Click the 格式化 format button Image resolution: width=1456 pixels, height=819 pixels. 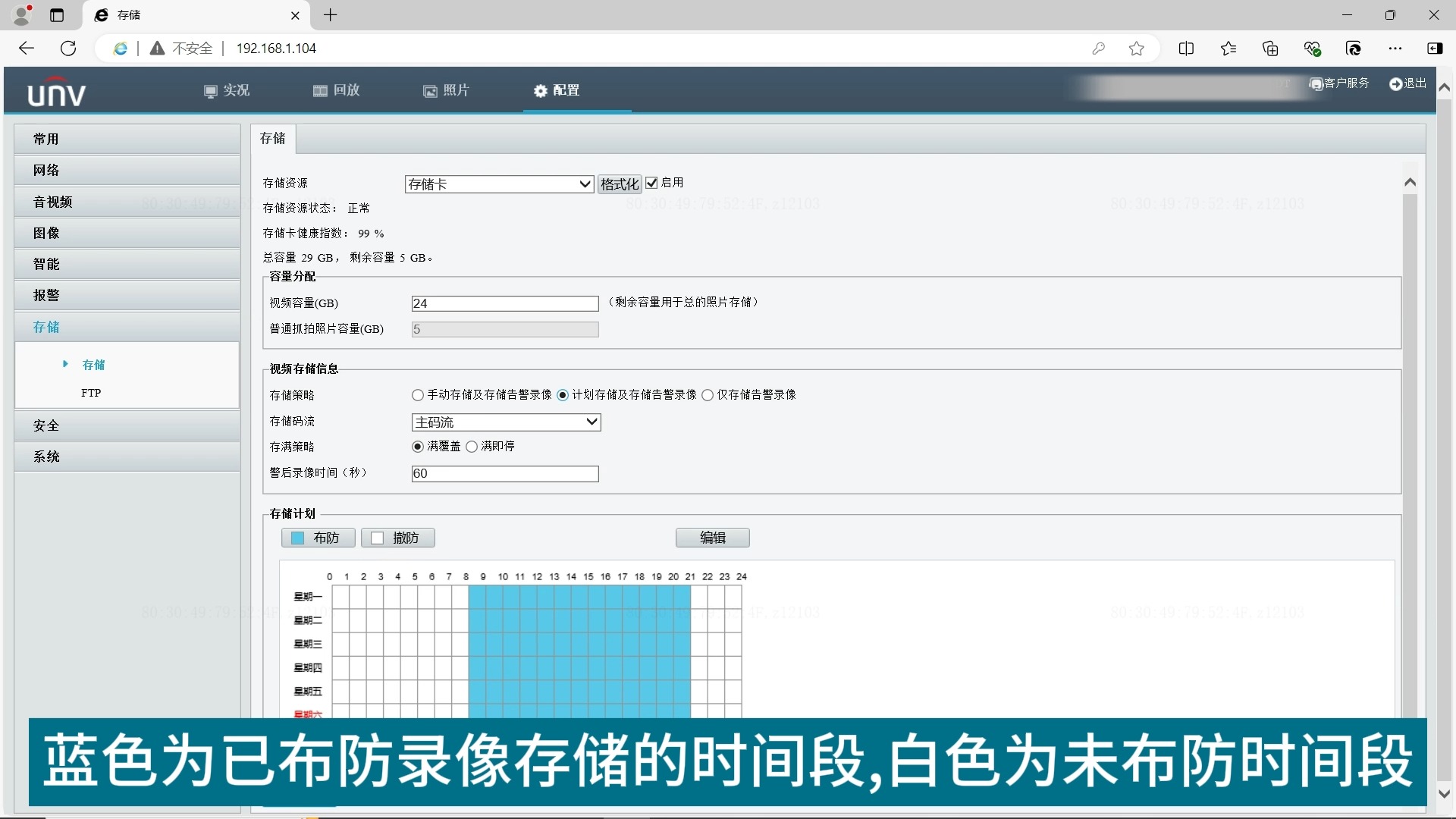tap(619, 184)
